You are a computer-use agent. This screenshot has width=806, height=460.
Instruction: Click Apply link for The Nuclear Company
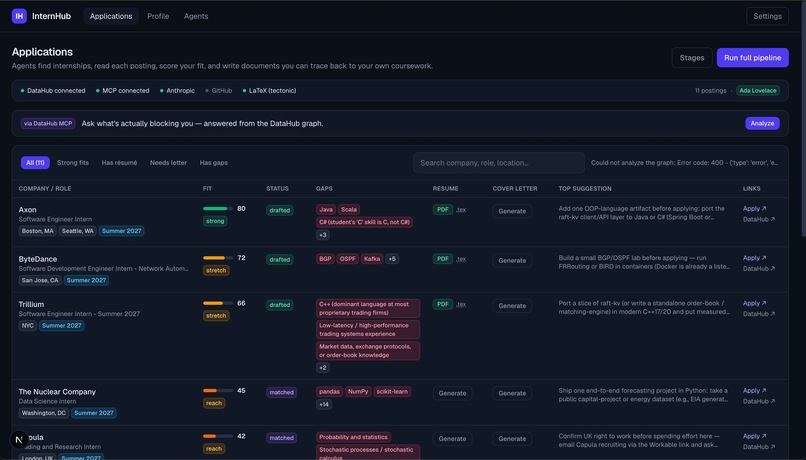[x=754, y=390]
